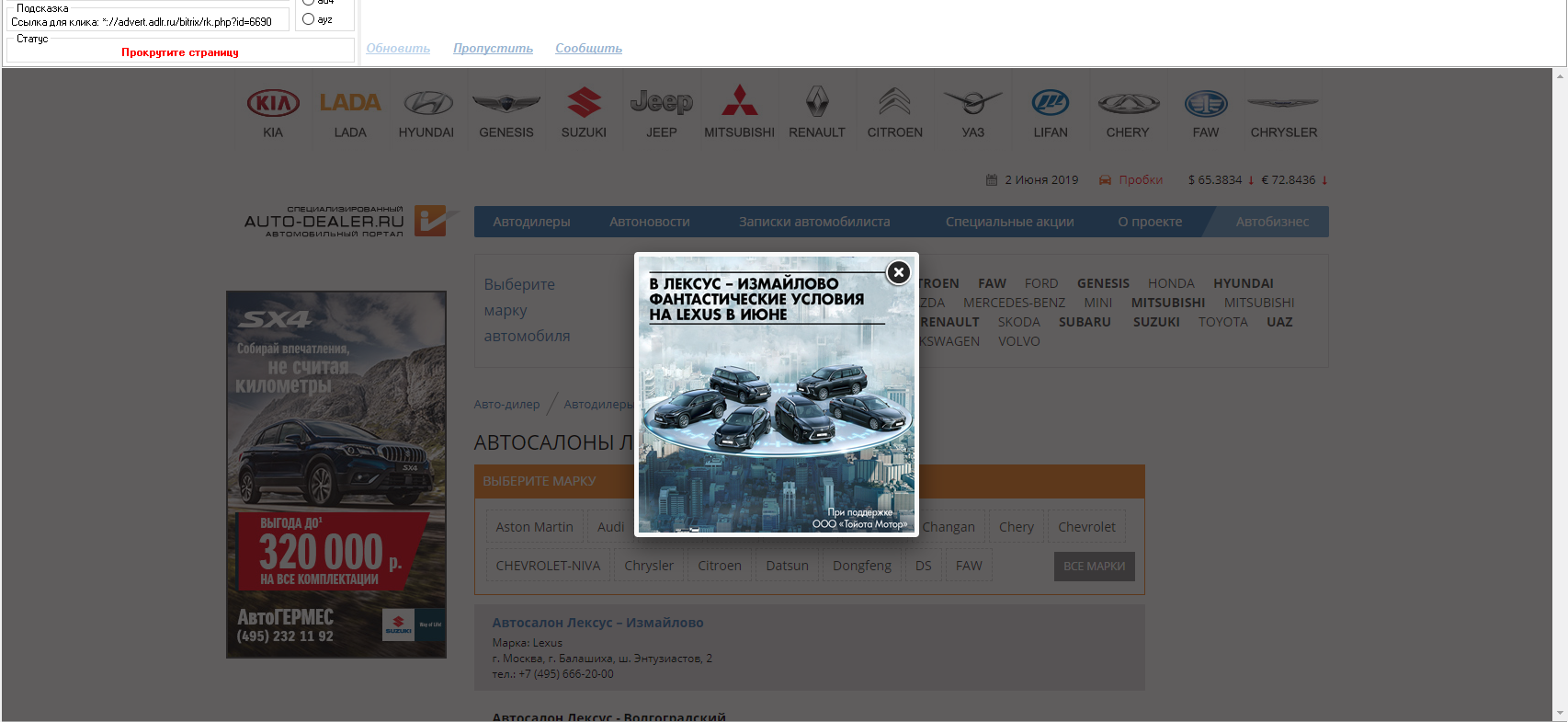This screenshot has height=722, width=1568.
Task: Click the Сообщить link
Action: [x=588, y=48]
